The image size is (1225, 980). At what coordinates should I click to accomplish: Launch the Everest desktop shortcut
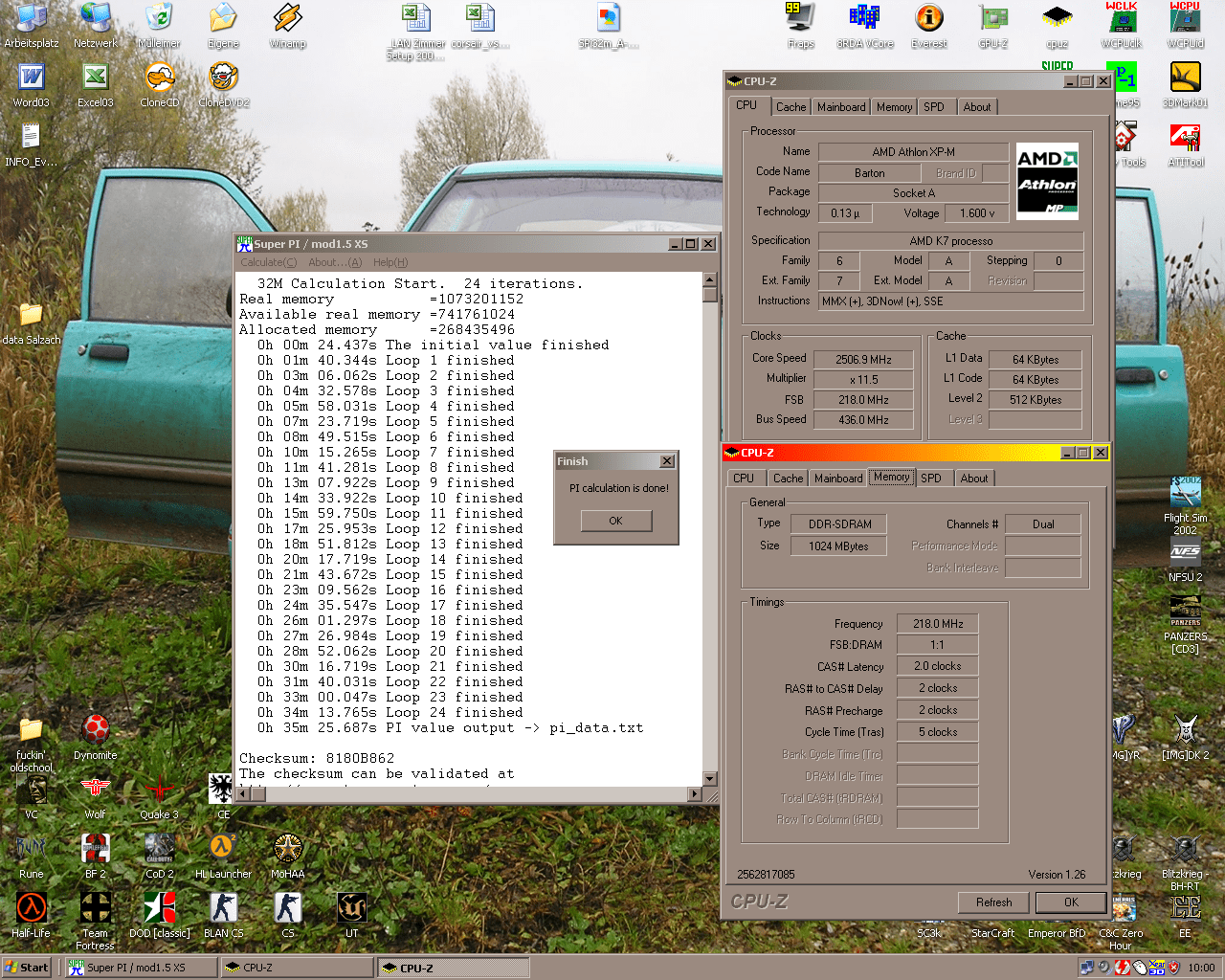click(x=929, y=26)
